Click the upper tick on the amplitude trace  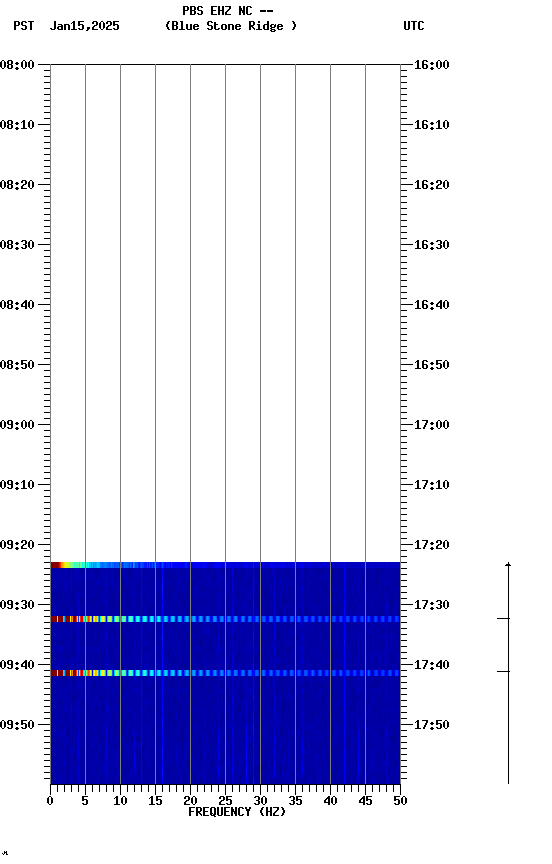coord(504,619)
